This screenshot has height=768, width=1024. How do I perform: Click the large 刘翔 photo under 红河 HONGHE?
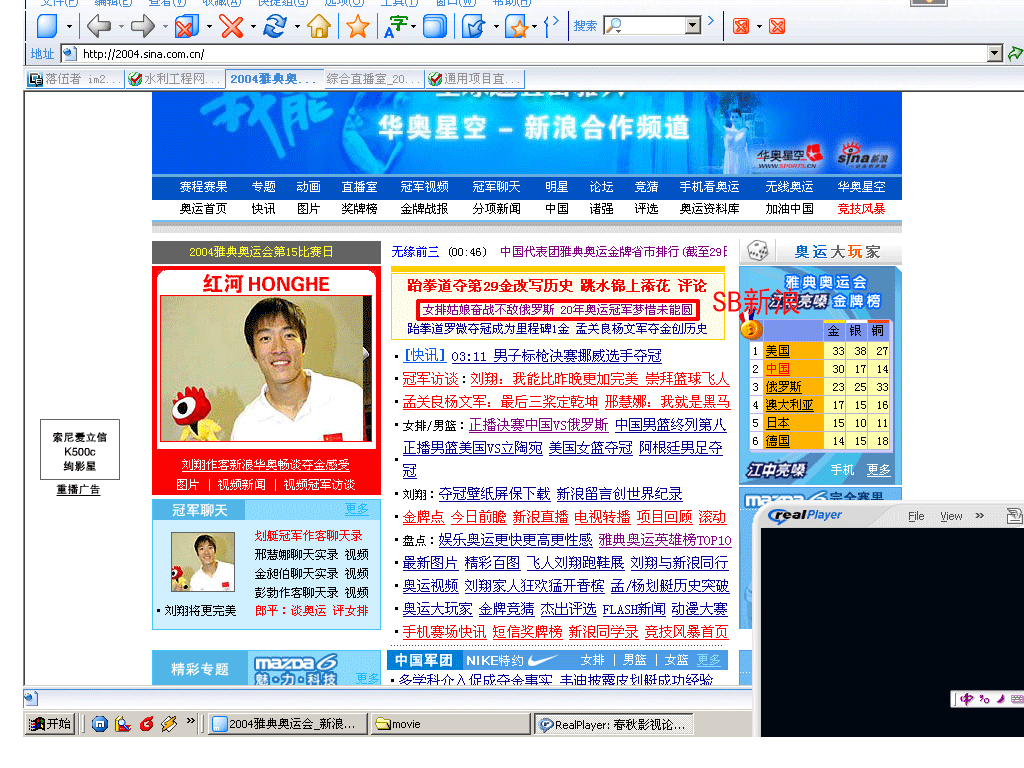pos(266,369)
